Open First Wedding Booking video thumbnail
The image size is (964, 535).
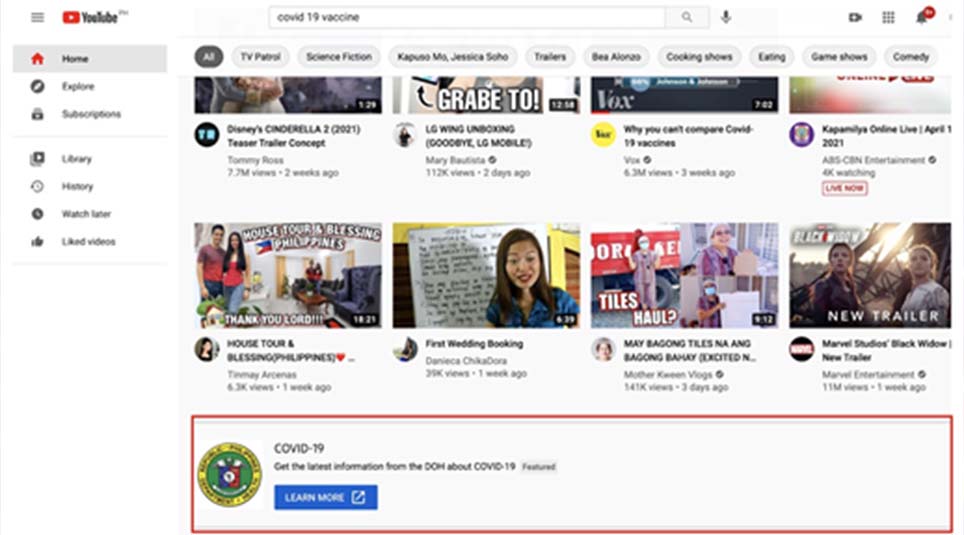[486, 275]
